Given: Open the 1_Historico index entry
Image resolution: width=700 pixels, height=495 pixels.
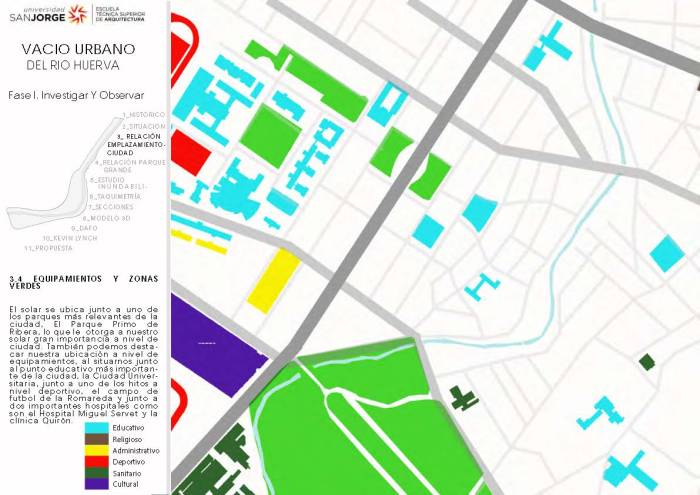Looking at the screenshot, I should click(144, 115).
